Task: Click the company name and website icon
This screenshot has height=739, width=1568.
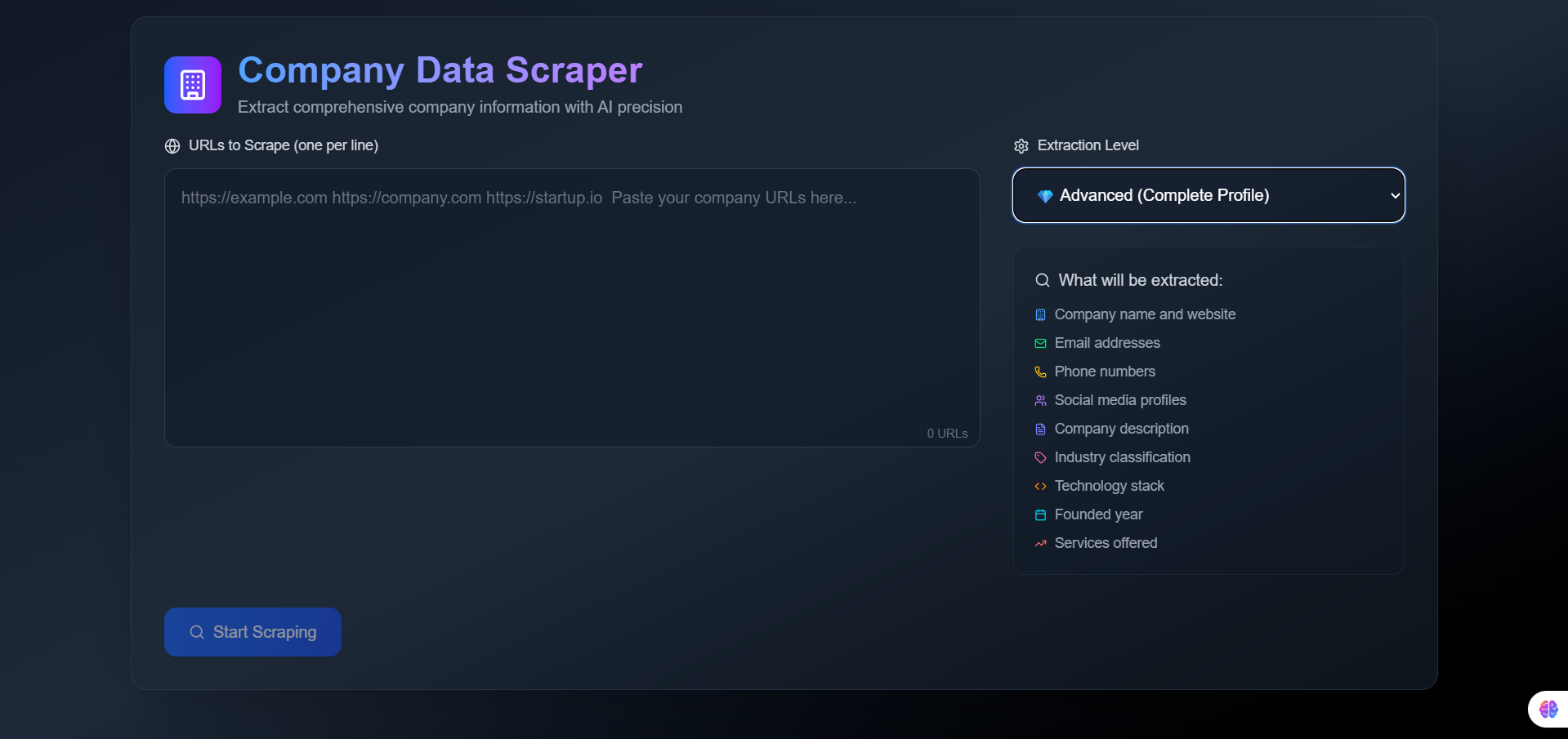Action: point(1039,314)
